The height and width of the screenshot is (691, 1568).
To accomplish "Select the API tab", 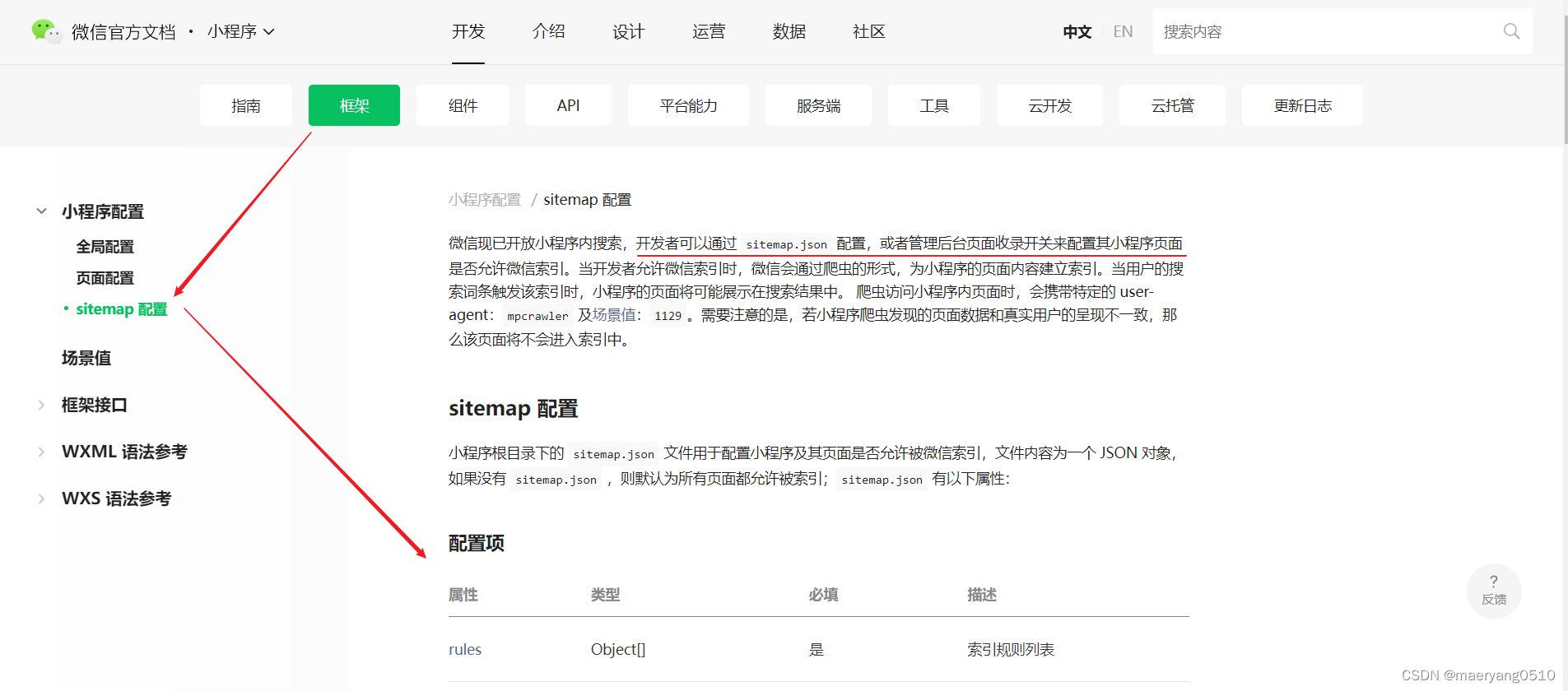I will coord(568,105).
